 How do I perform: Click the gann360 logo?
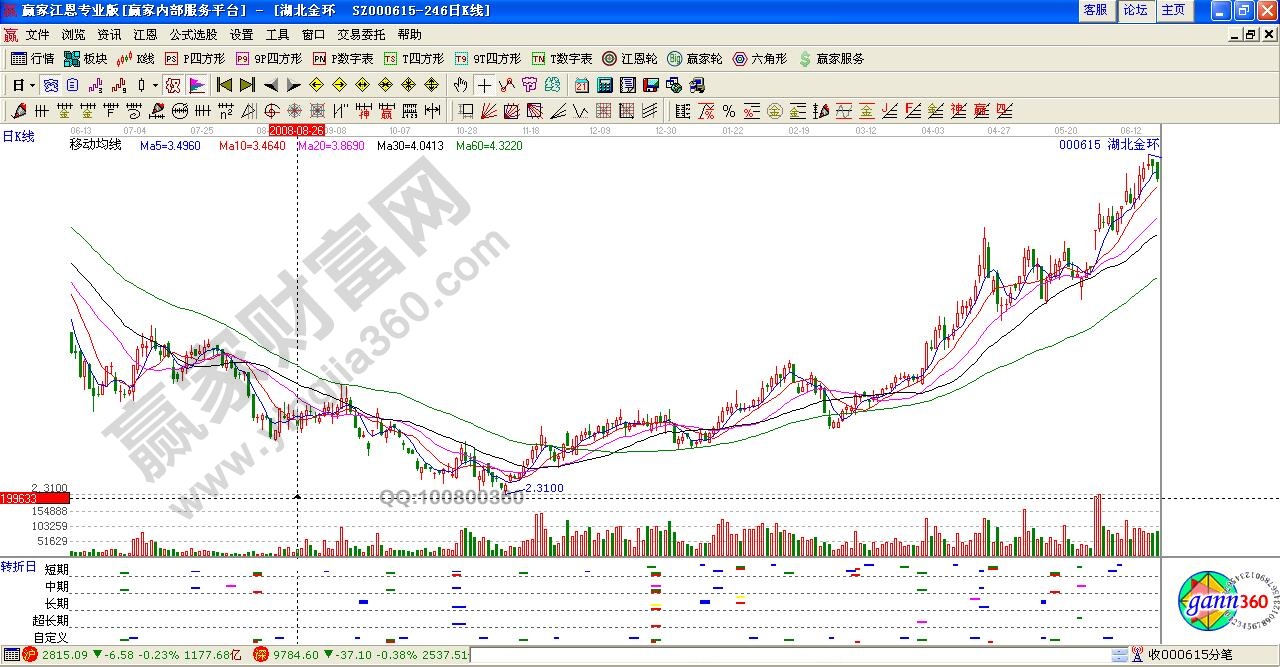[1223, 602]
